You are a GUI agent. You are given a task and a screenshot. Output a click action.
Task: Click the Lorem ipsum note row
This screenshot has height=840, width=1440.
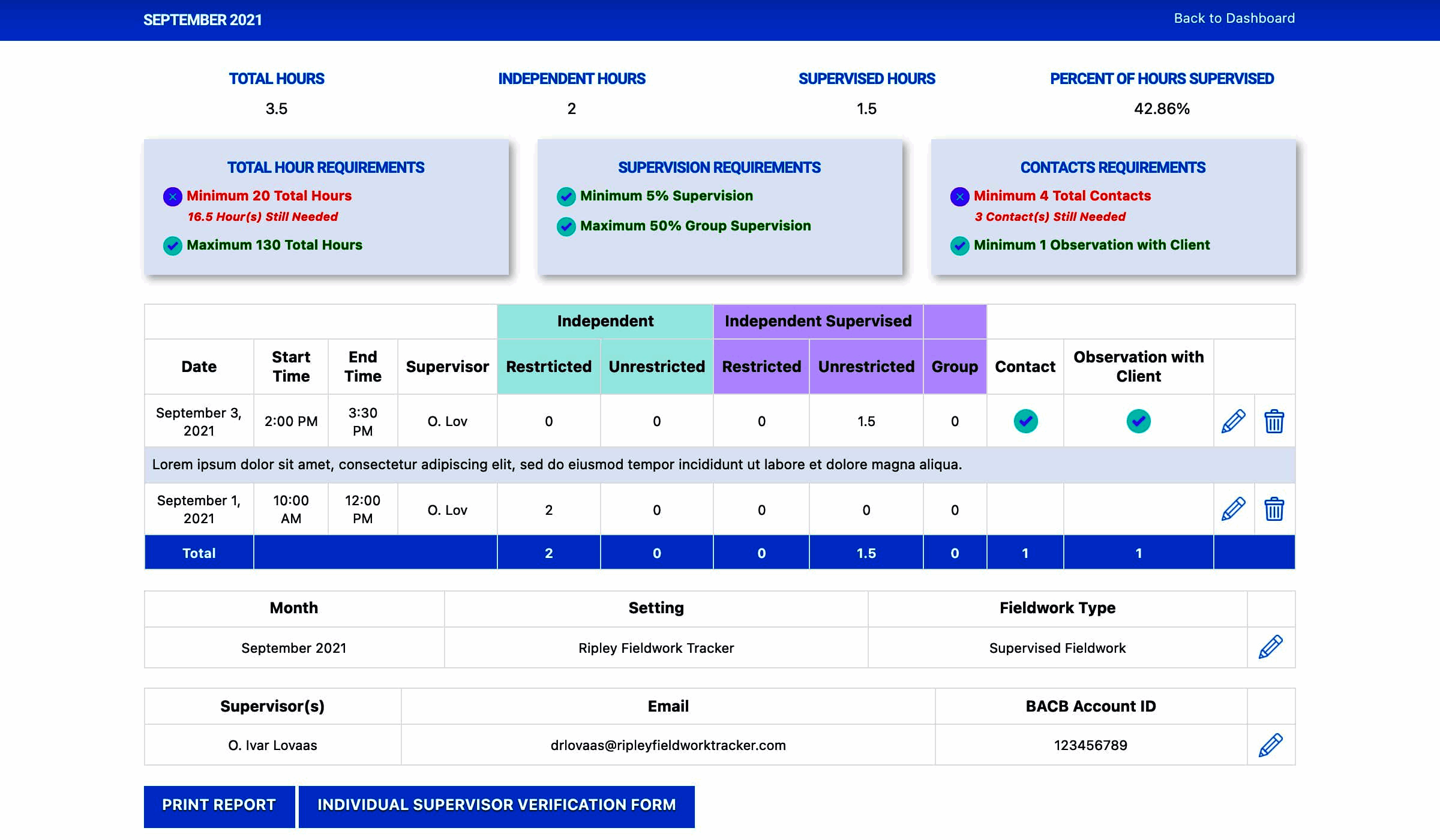point(719,464)
